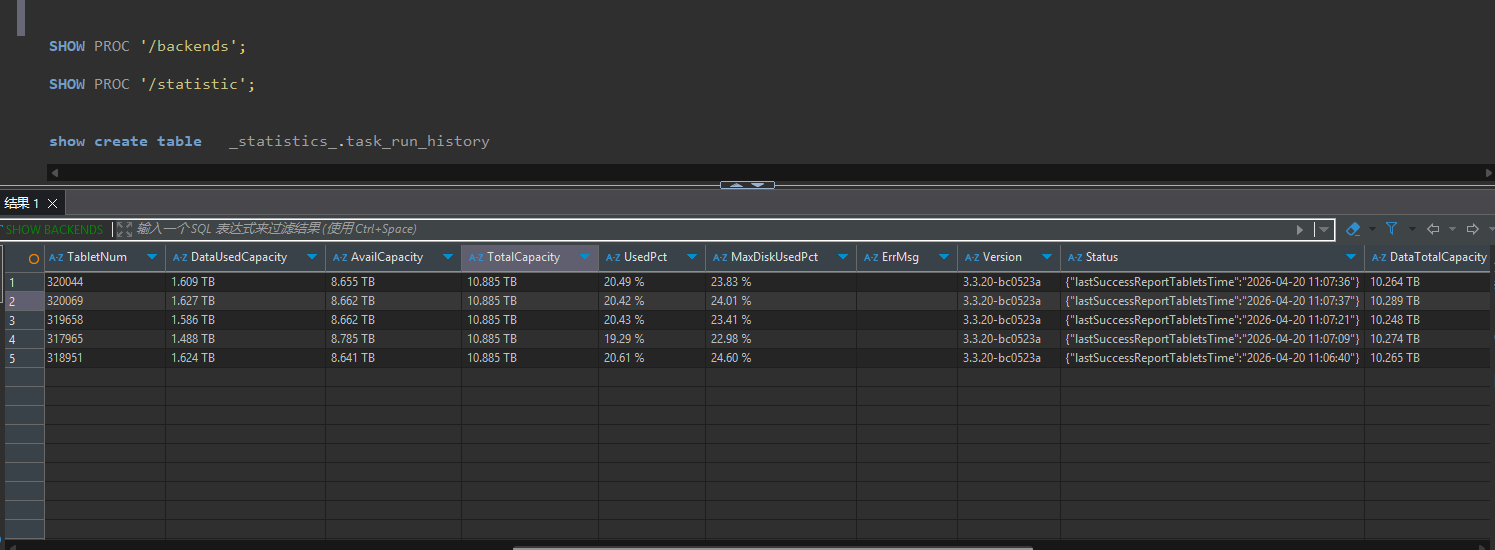Close the 结果 1 result tab

53,203
